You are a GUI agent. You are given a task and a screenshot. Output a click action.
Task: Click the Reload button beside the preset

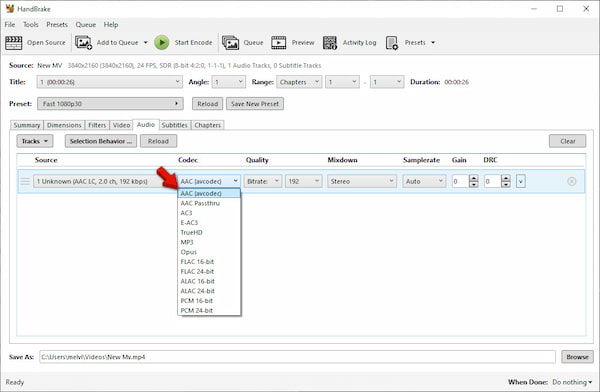[x=207, y=104]
